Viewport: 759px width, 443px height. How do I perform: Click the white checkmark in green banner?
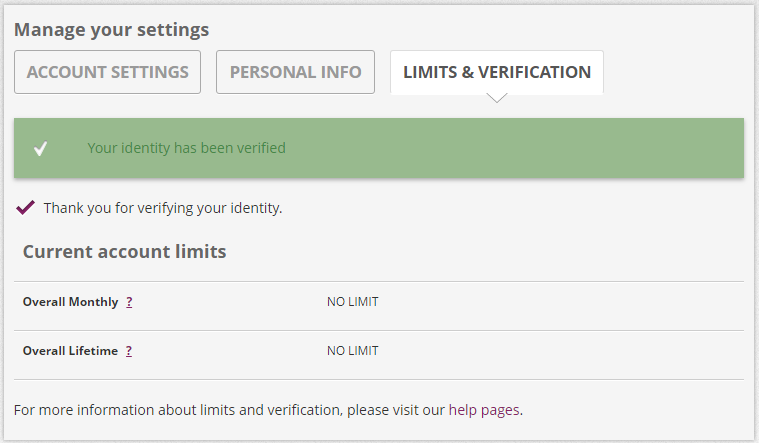(x=40, y=149)
